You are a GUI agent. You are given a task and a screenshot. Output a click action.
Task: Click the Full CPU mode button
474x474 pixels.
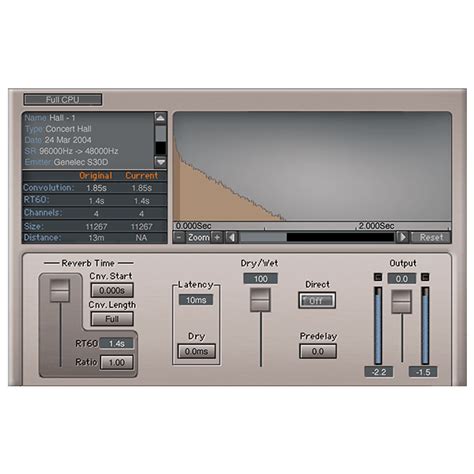point(63,99)
